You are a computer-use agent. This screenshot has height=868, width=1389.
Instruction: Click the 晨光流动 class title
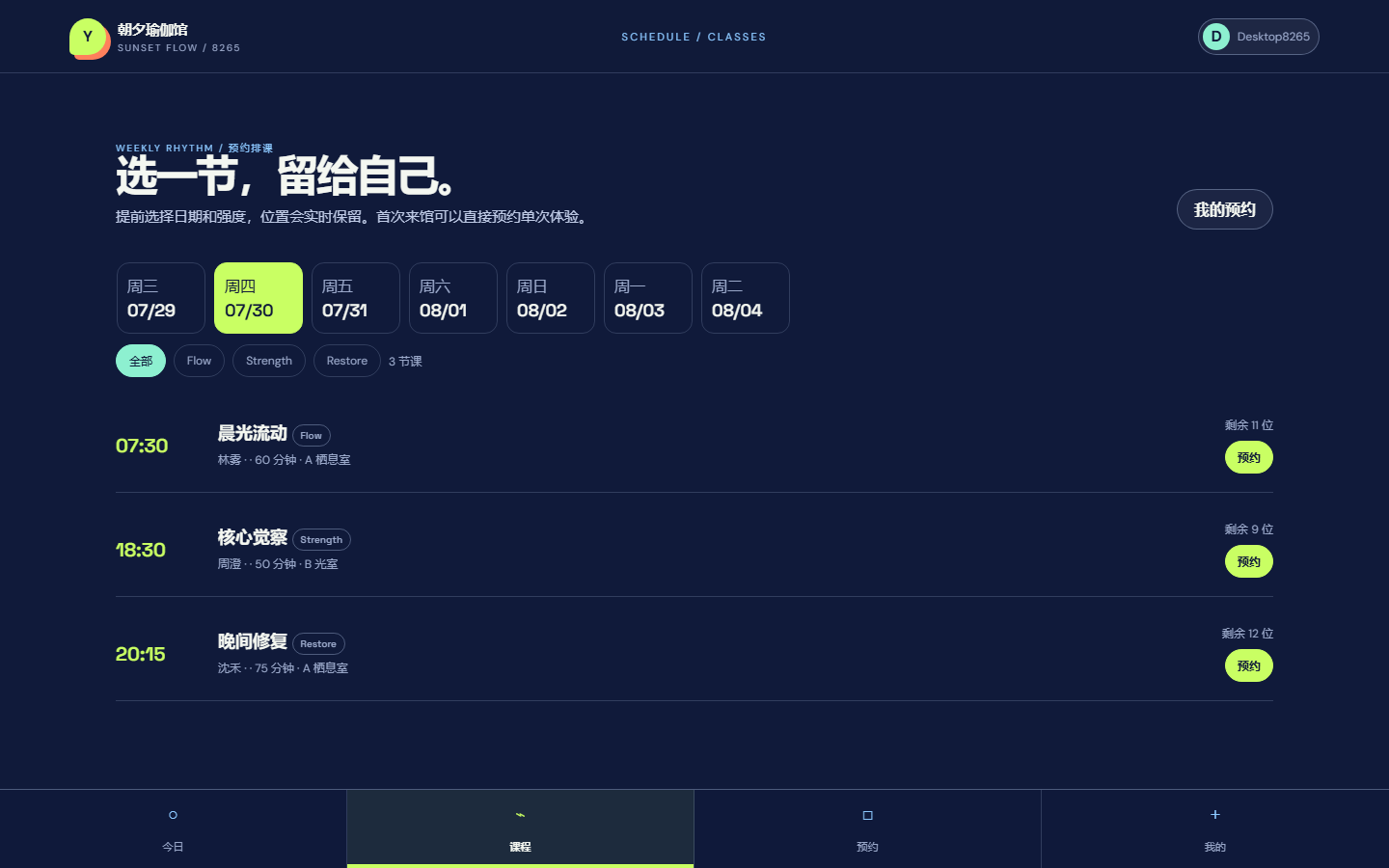click(253, 434)
